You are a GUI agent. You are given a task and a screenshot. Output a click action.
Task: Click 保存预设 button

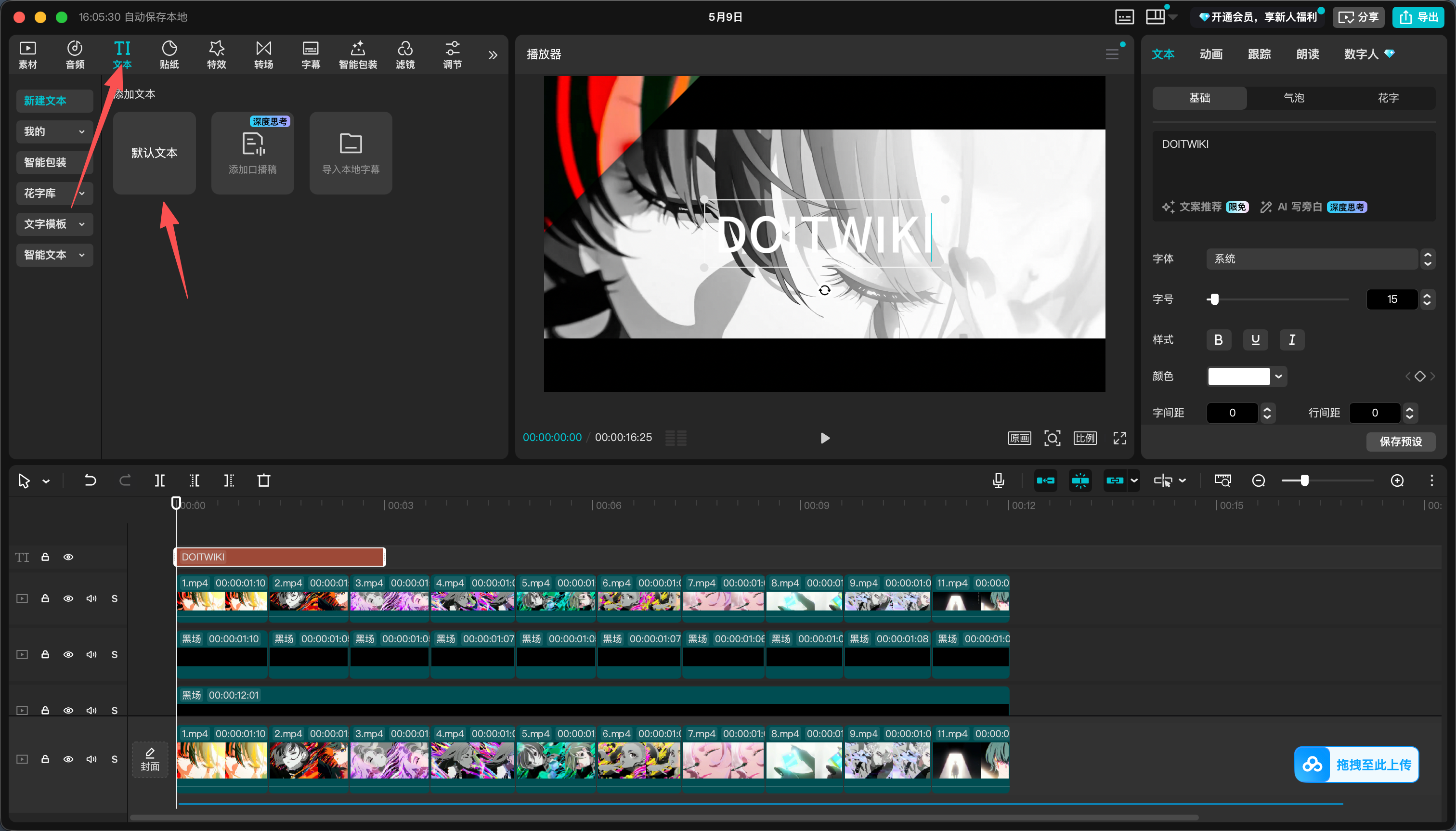coord(1400,441)
